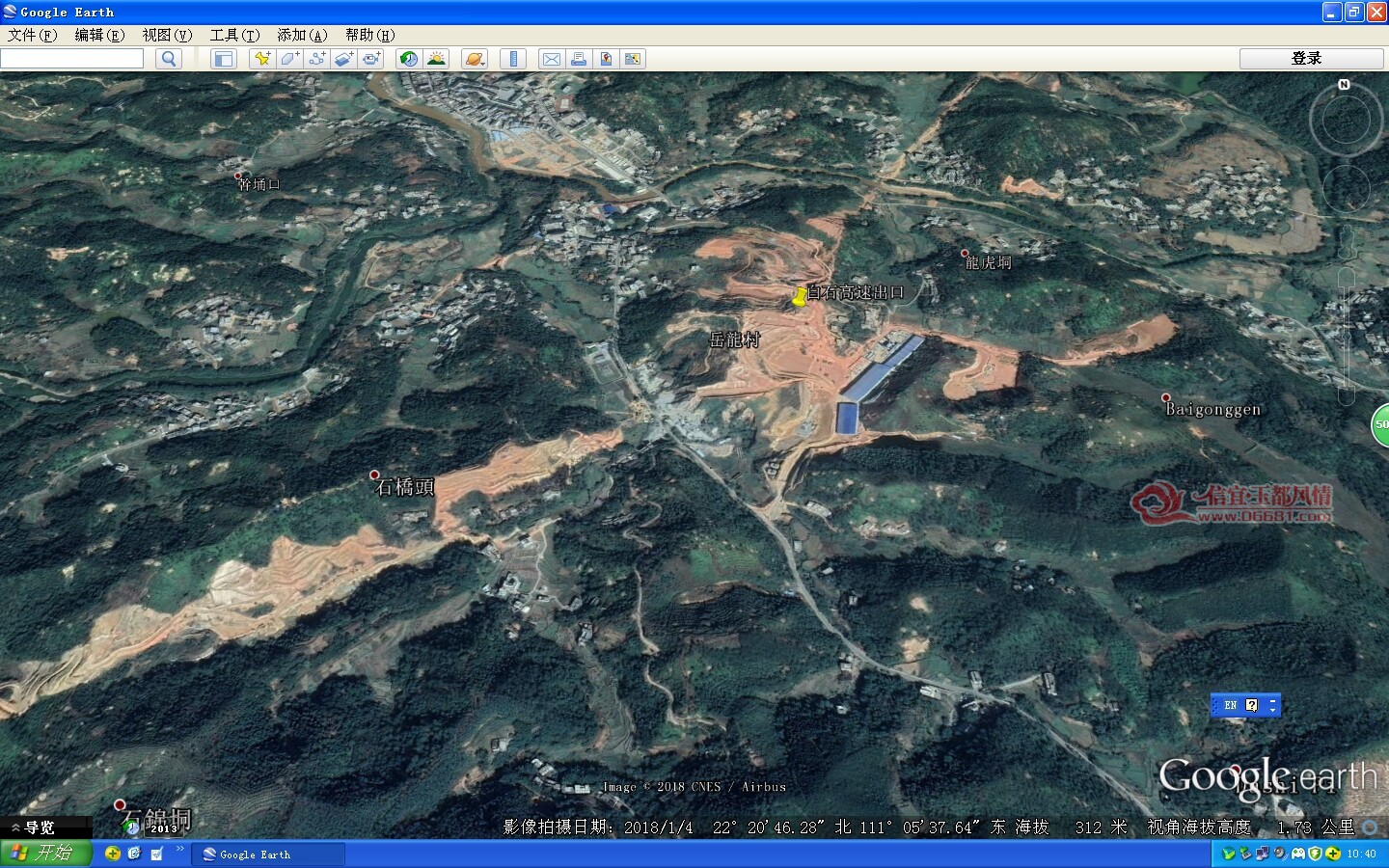Select the ruler measurement tool
The image size is (1389, 868).
point(513,59)
